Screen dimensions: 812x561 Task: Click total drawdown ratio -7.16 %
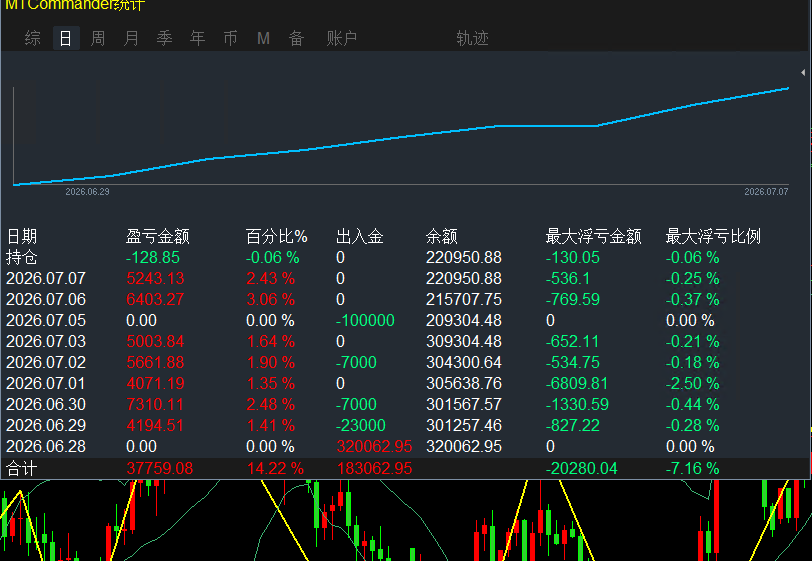point(693,469)
